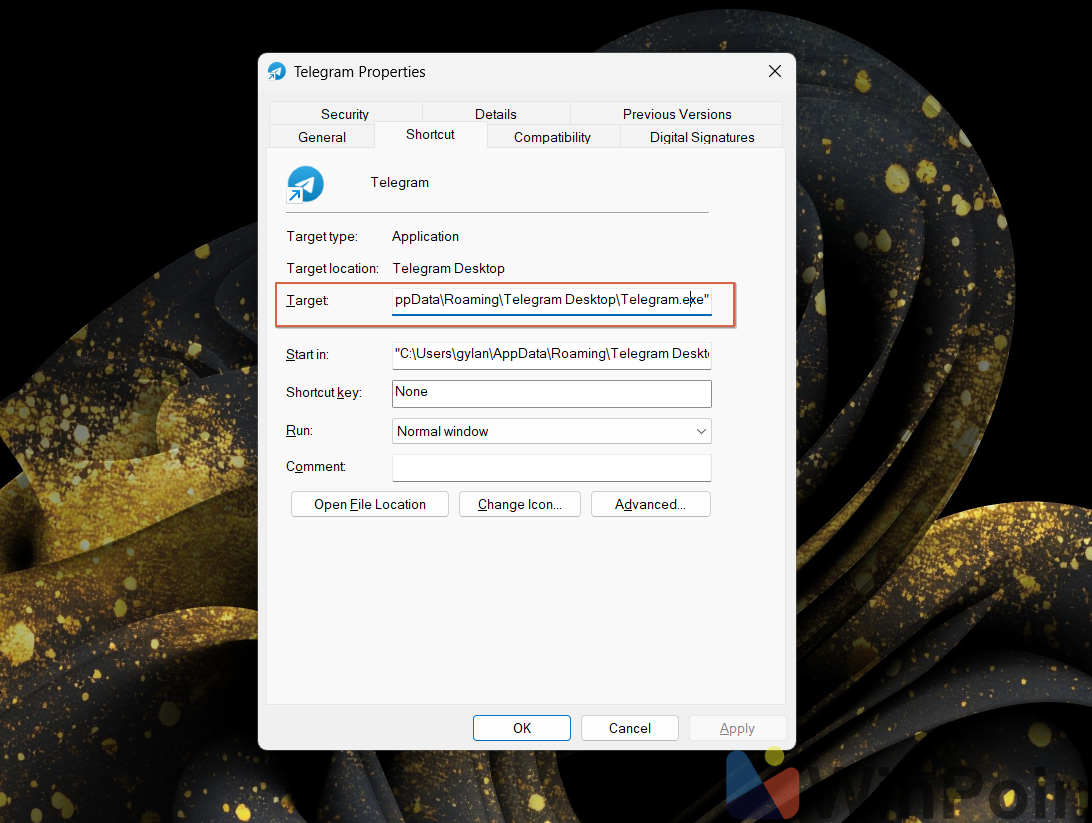Click the empty Comment field
Image resolution: width=1092 pixels, height=823 pixels.
tap(552, 467)
